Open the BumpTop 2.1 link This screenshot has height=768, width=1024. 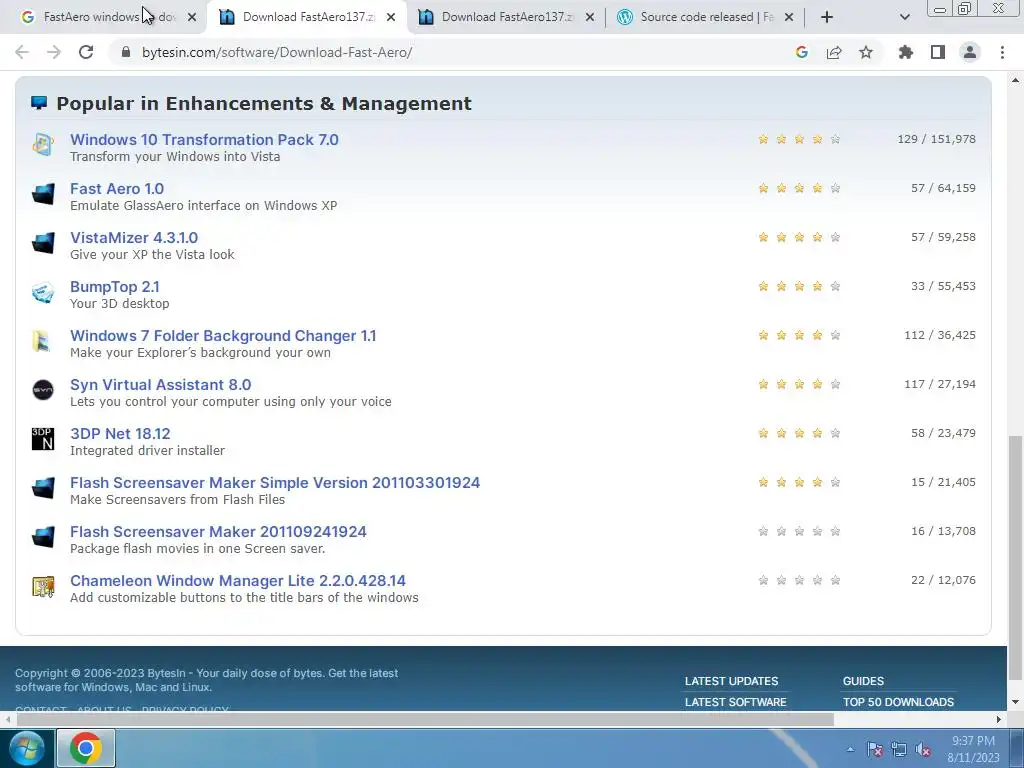coord(115,286)
